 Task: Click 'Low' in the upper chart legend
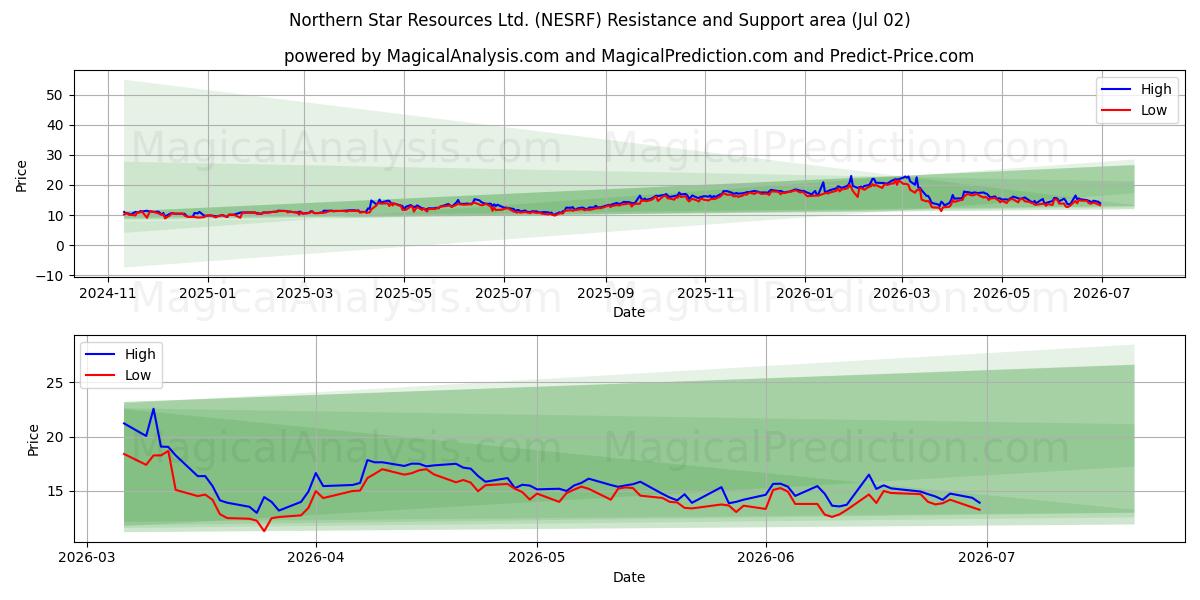1155,110
